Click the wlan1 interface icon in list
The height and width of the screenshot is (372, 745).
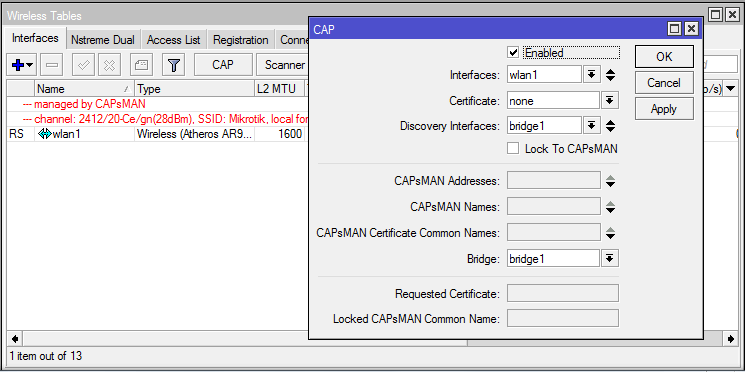click(45, 134)
